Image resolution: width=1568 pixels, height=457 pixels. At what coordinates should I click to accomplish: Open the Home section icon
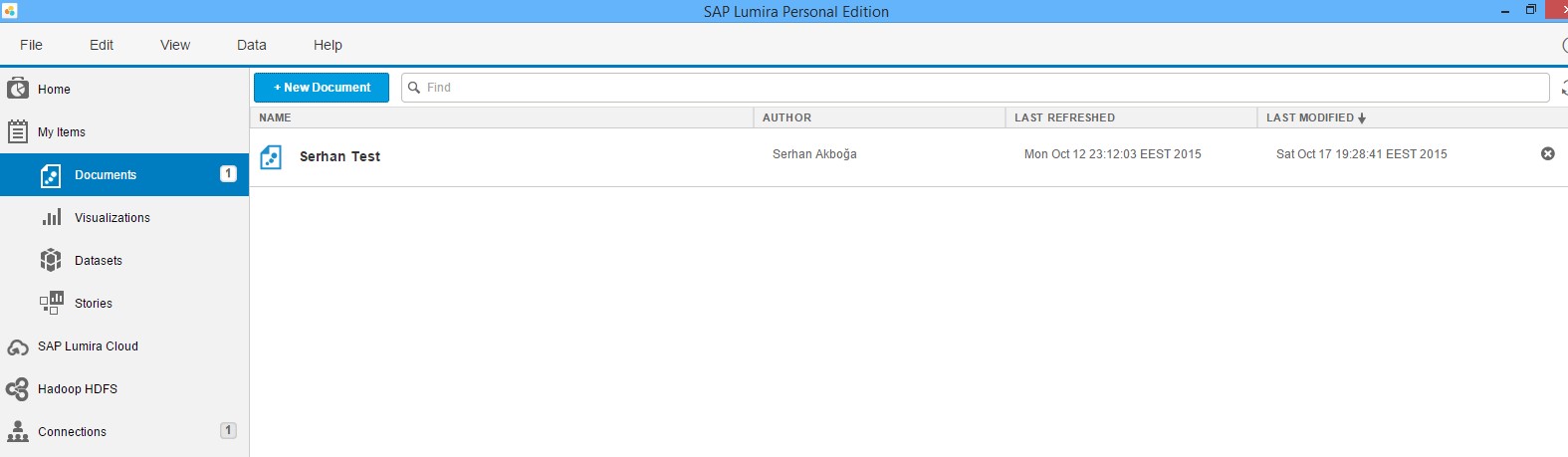[x=18, y=89]
